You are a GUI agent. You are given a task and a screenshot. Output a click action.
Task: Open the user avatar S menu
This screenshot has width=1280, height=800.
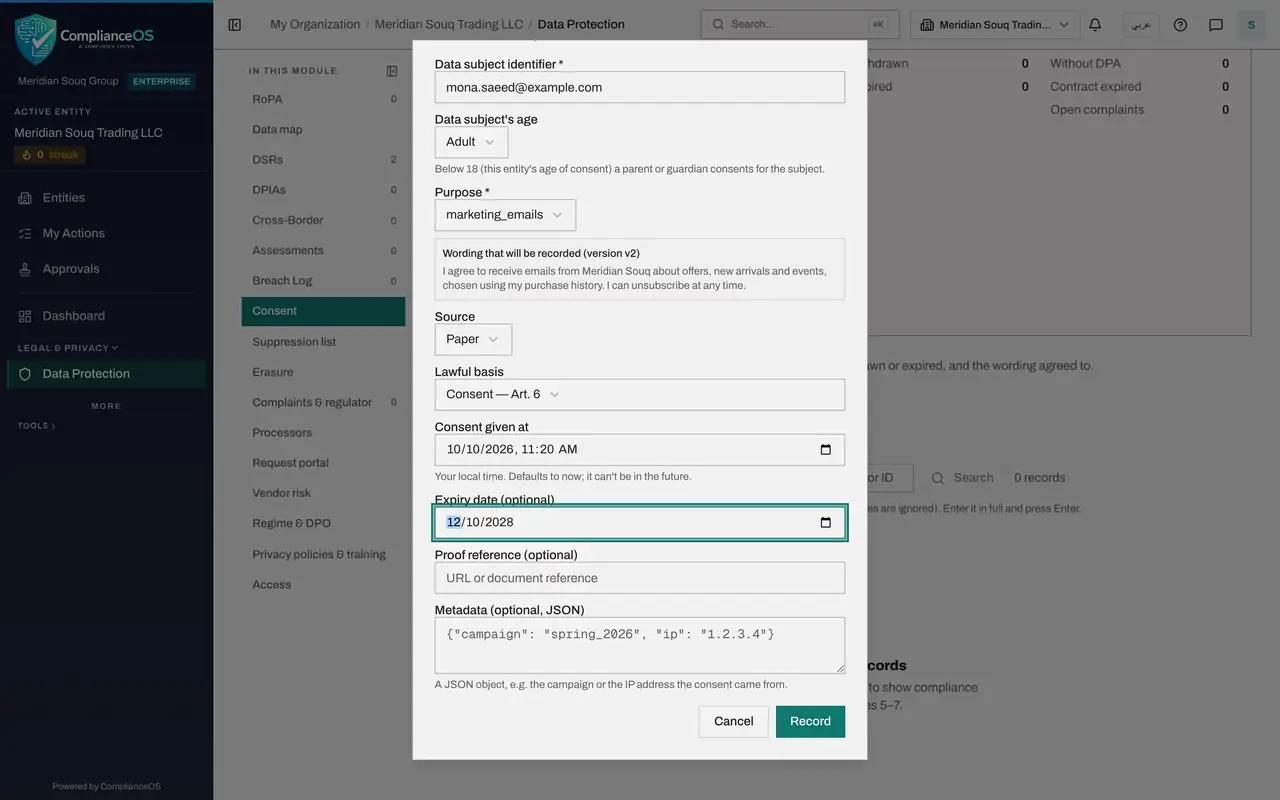pyautogui.click(x=1251, y=25)
